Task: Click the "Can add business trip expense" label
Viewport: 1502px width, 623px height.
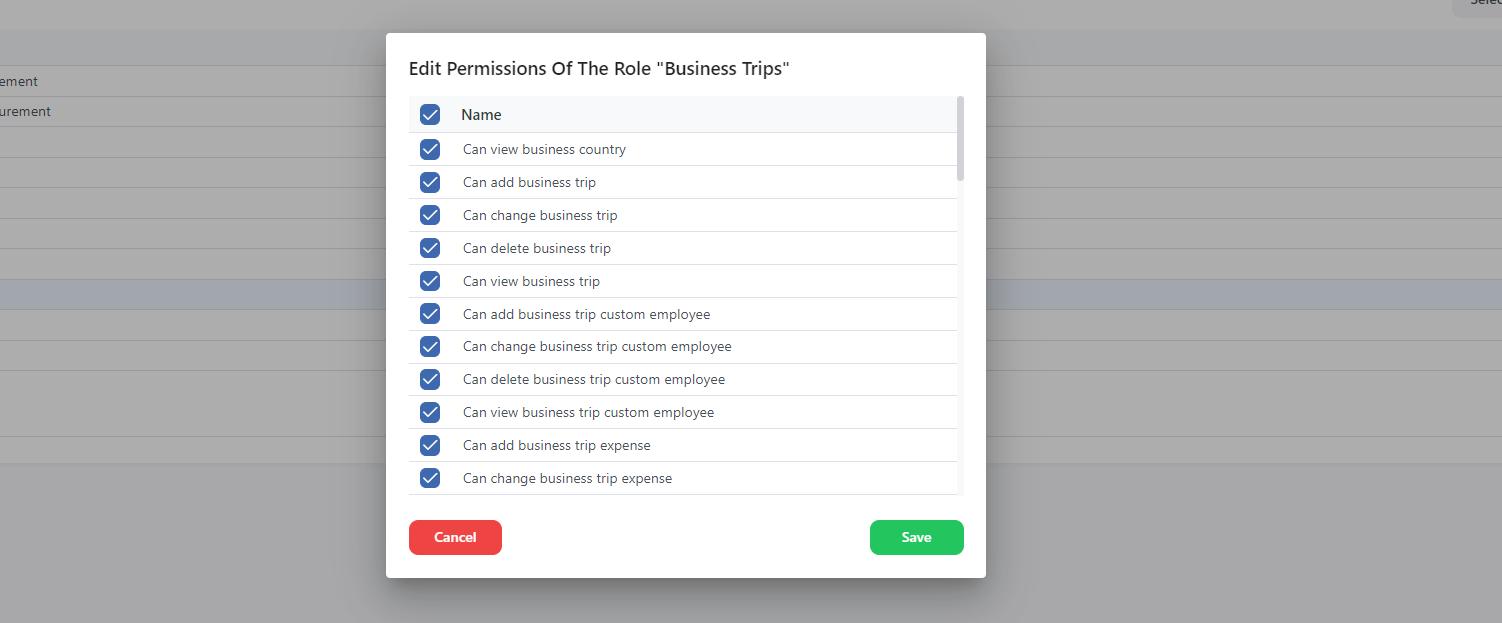Action: (x=556, y=445)
